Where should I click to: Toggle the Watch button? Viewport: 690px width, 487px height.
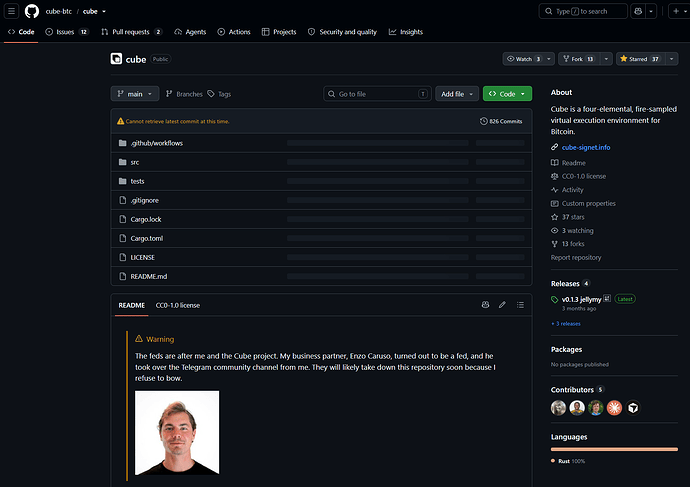[523, 59]
